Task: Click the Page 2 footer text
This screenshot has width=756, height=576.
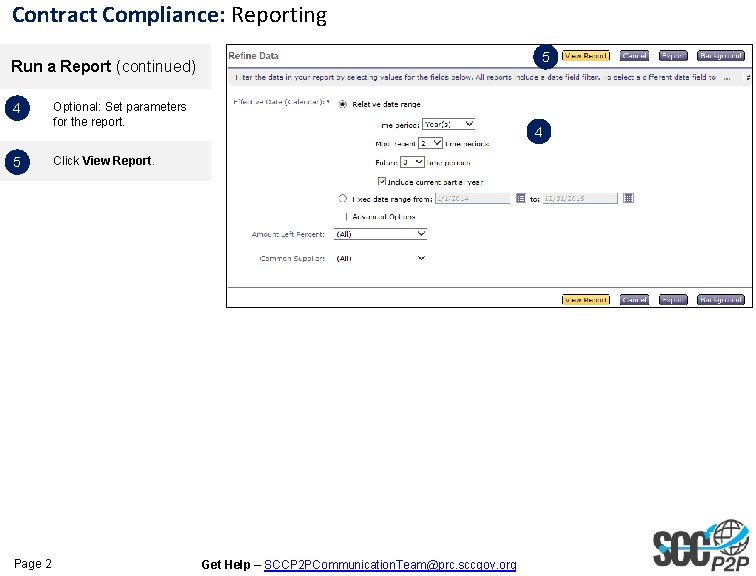Action: click(33, 563)
